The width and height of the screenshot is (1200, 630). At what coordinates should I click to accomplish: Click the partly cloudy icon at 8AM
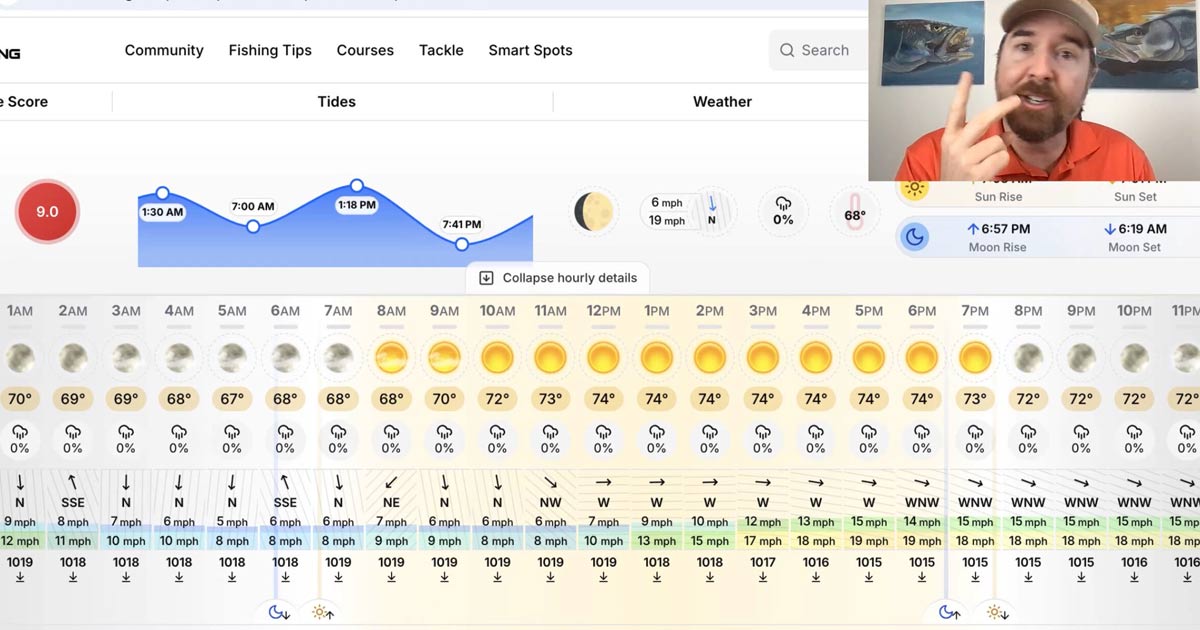click(391, 357)
